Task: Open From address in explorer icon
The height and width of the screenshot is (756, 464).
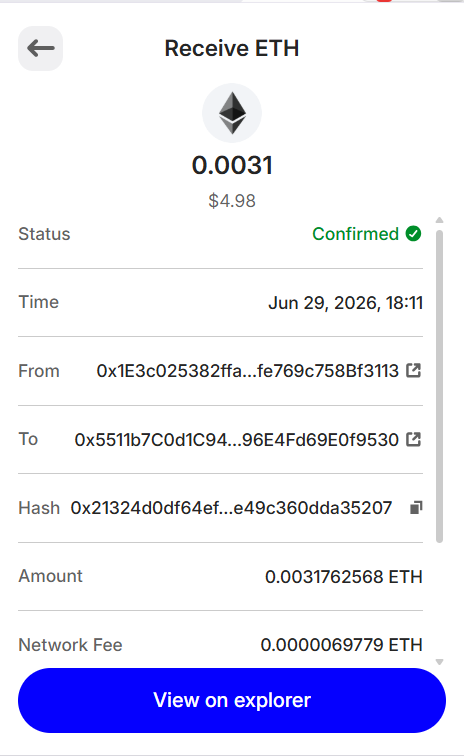Action: click(413, 370)
